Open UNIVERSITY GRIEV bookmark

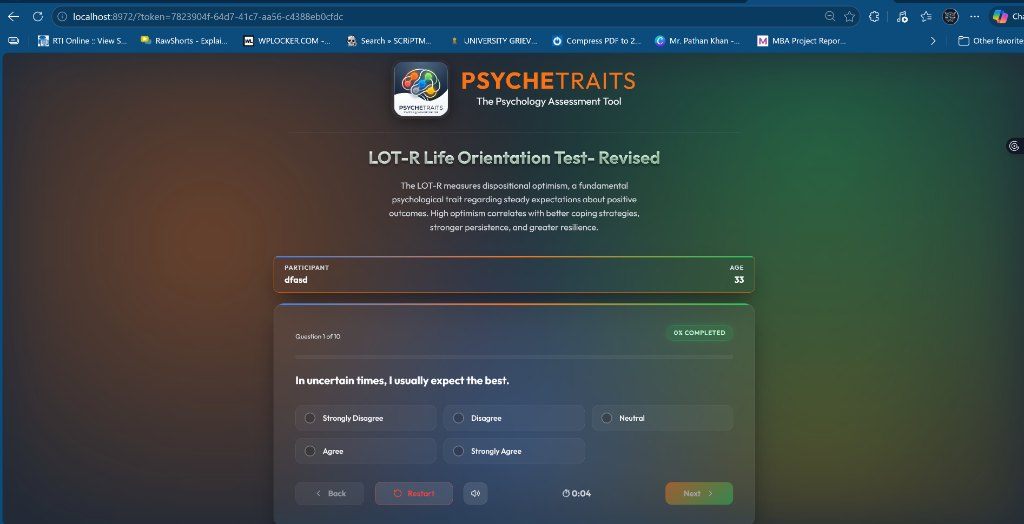(493, 41)
